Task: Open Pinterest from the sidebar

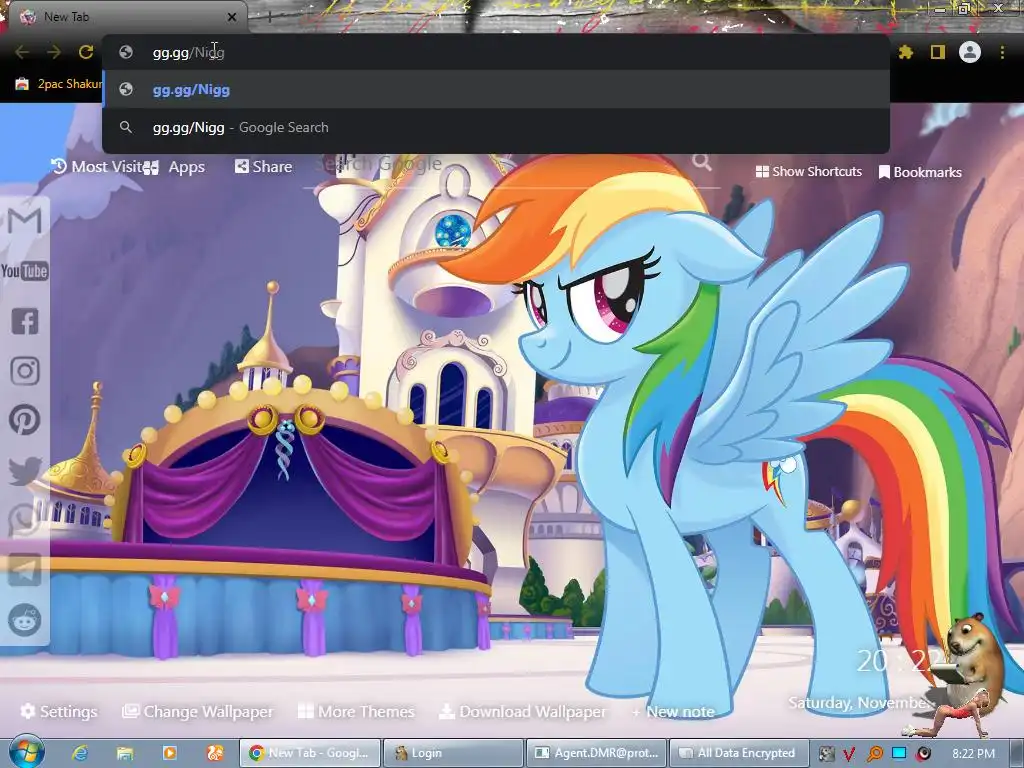Action: tap(25, 420)
